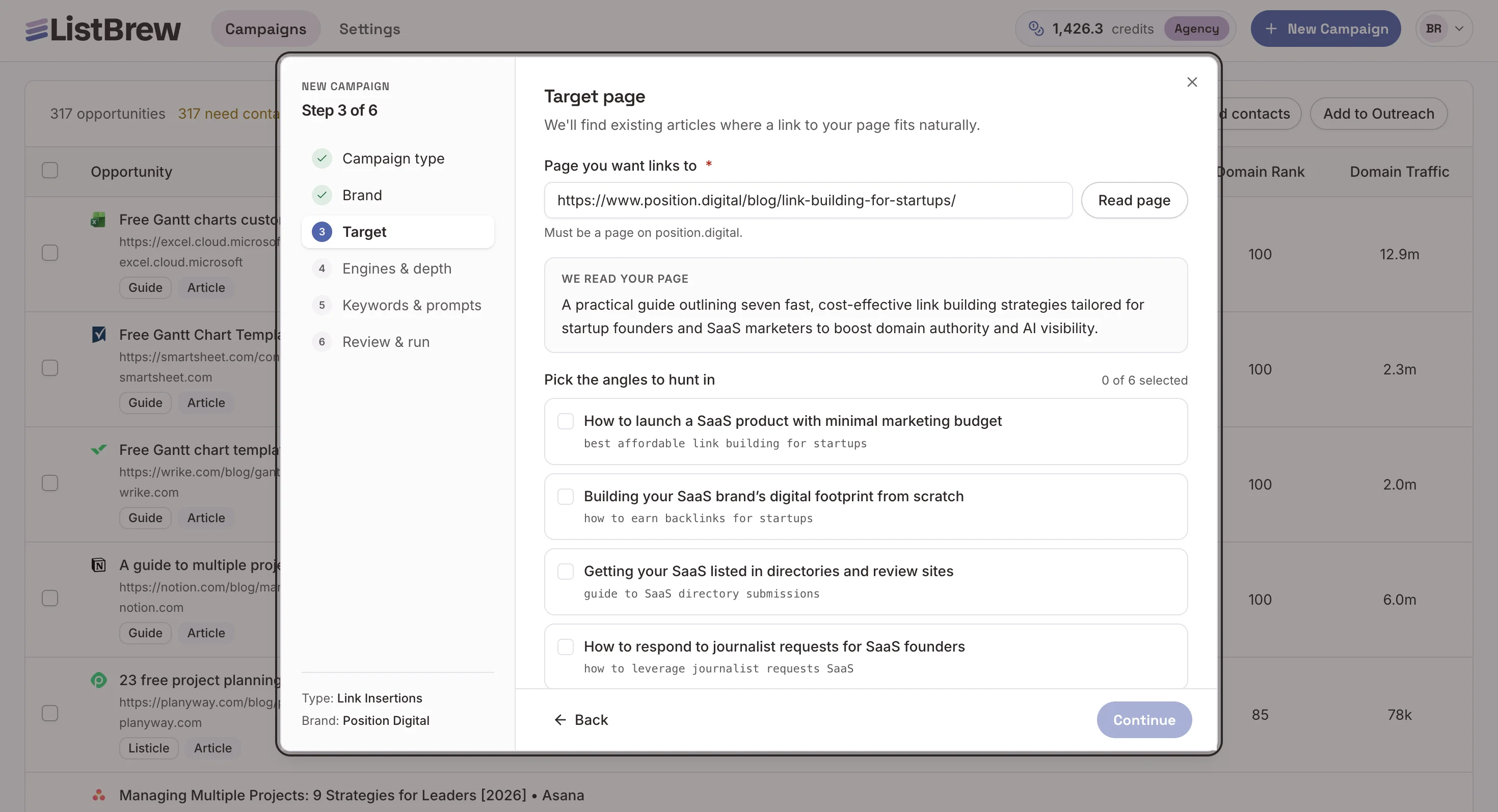Click the Domain Traffic column header
This screenshot has width=1498, height=812.
(1399, 172)
